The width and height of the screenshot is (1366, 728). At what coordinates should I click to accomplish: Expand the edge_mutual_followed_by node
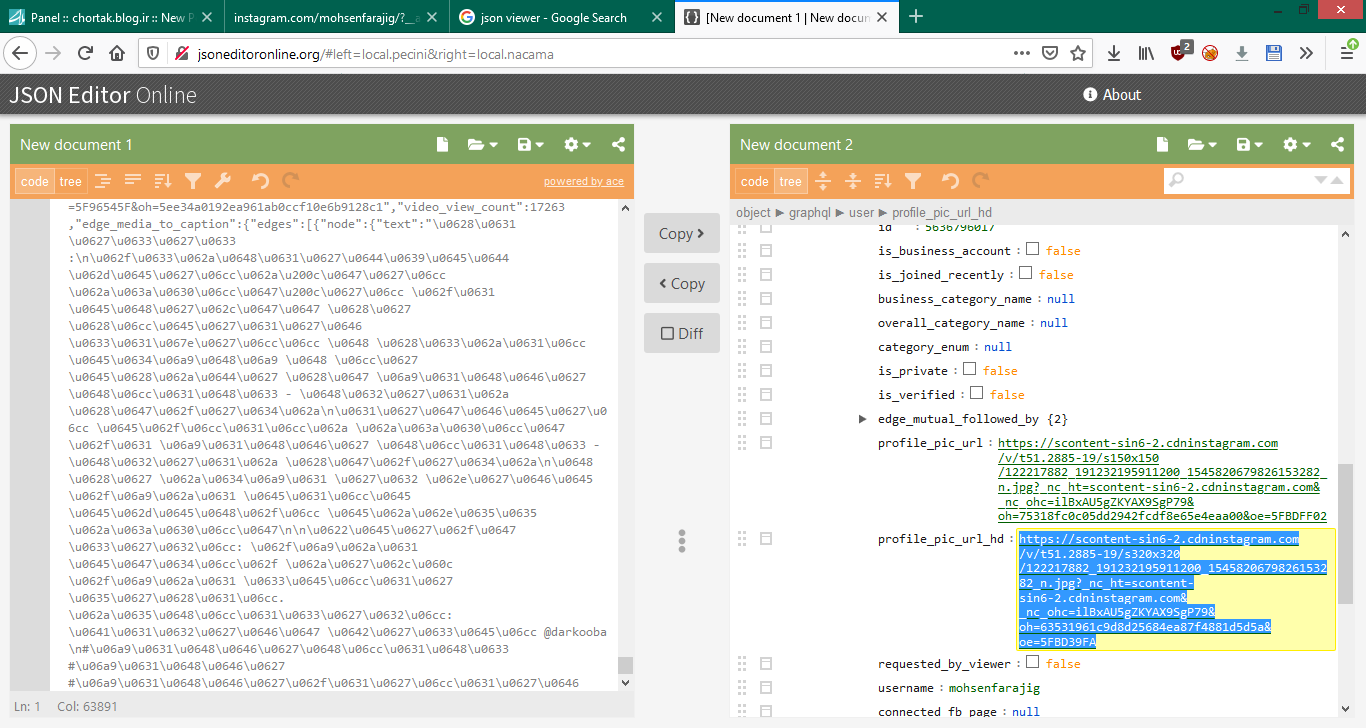click(x=862, y=419)
